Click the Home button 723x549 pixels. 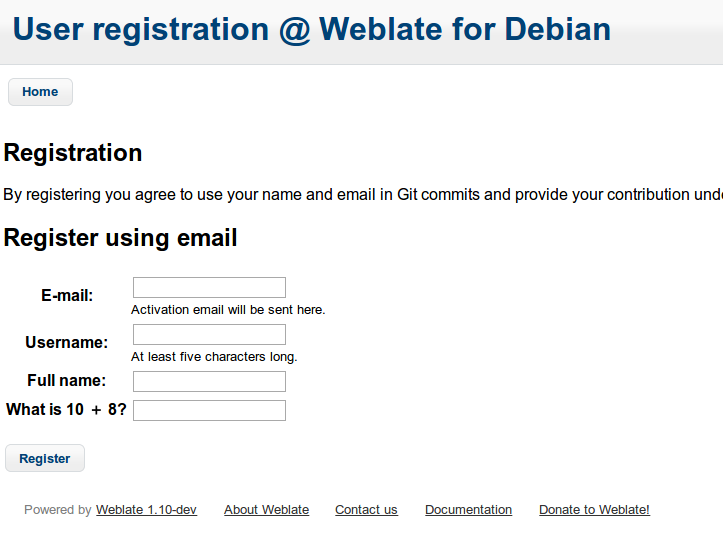(40, 92)
